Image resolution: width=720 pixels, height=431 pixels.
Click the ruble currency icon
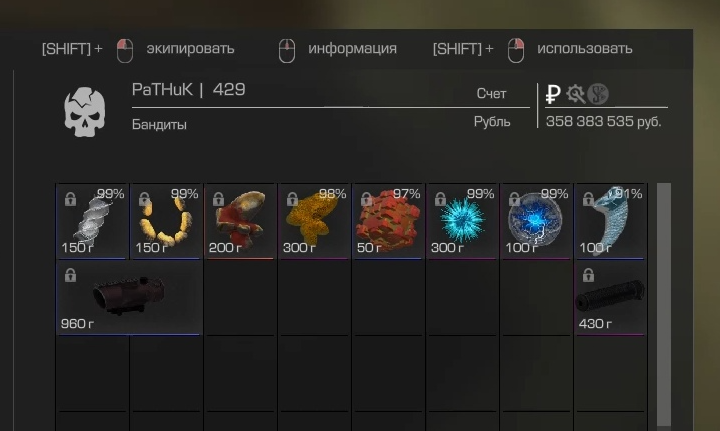[553, 95]
